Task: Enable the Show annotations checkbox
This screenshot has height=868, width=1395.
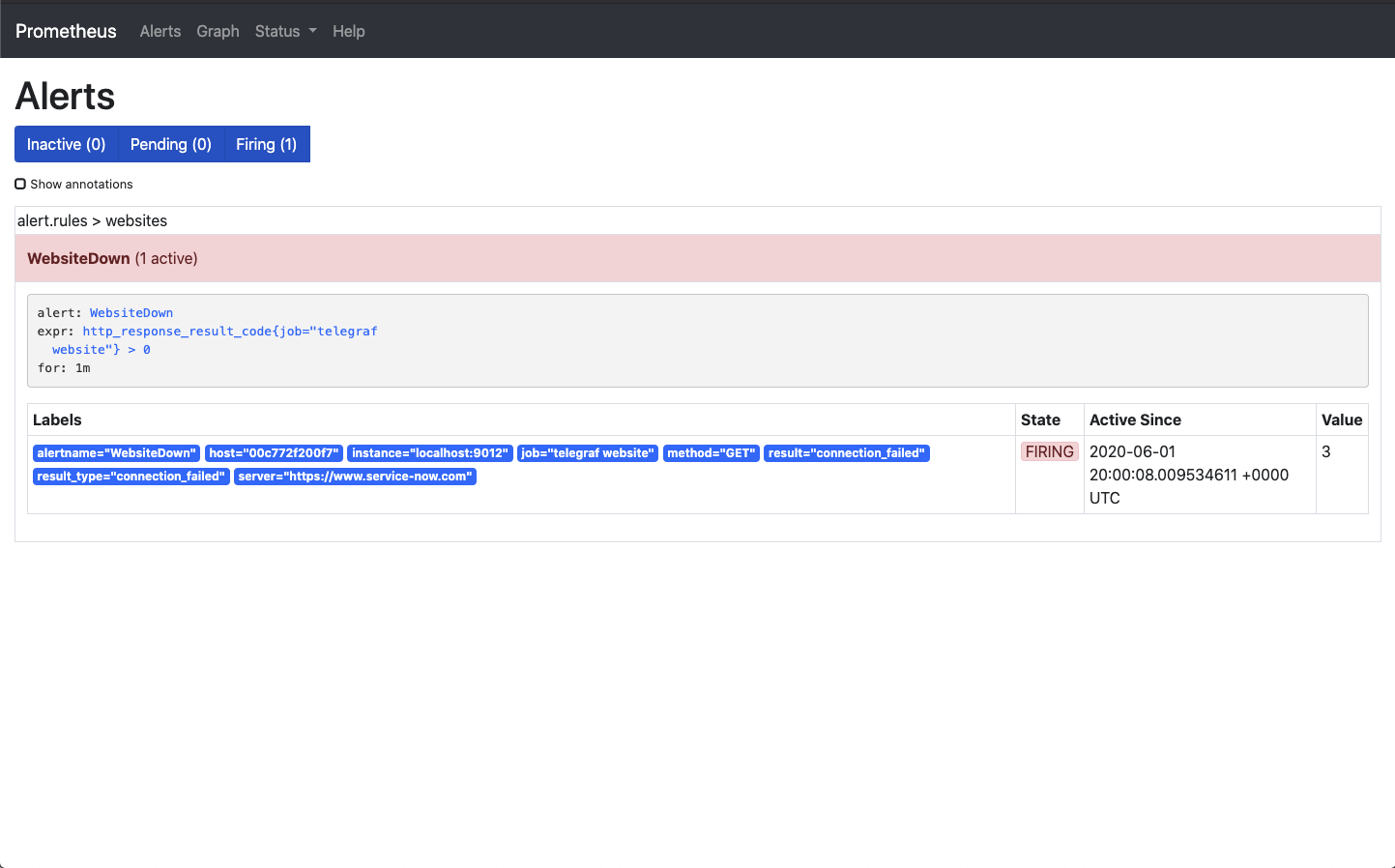Action: point(20,183)
